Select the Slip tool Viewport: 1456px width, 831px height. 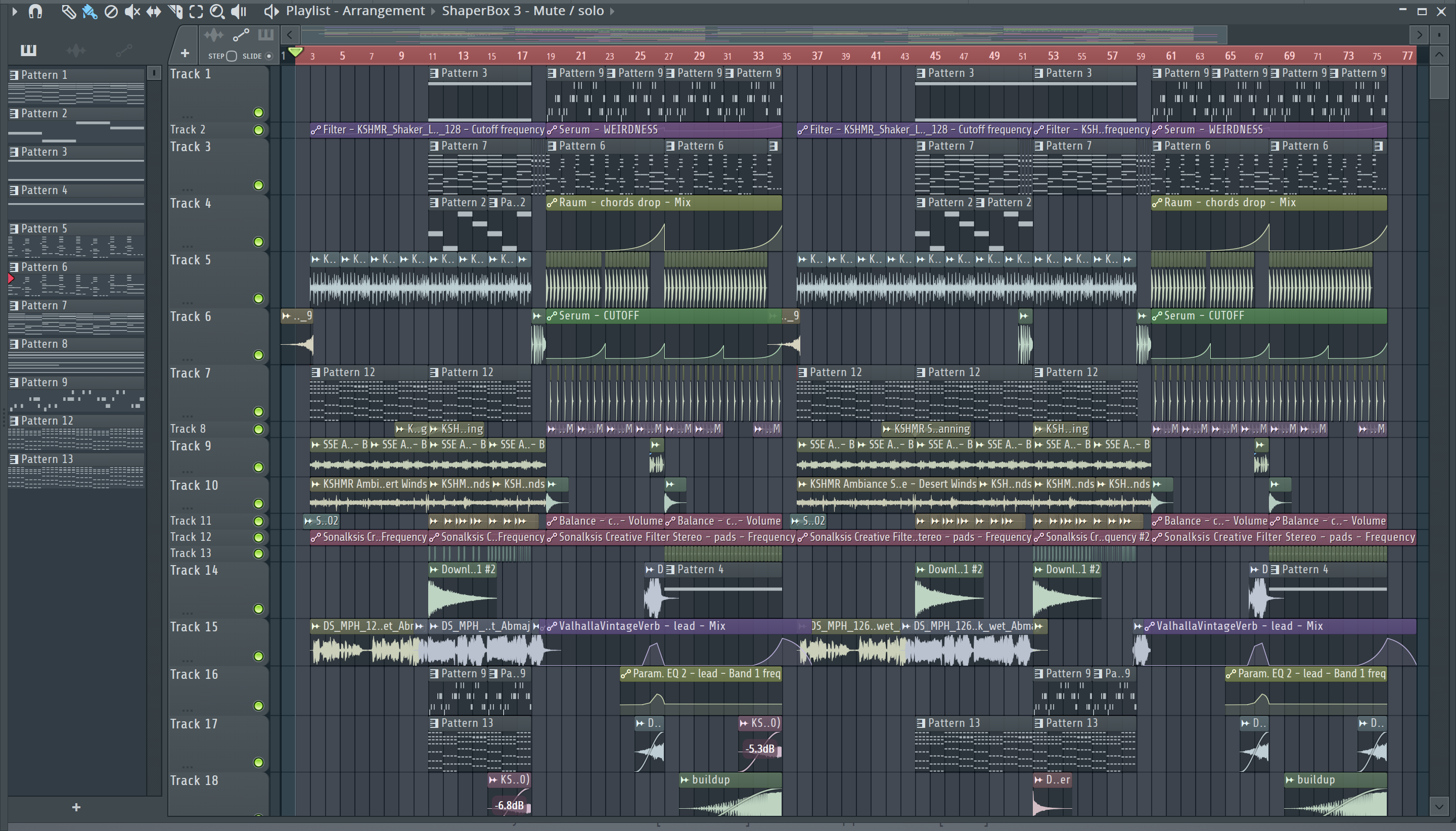154,11
